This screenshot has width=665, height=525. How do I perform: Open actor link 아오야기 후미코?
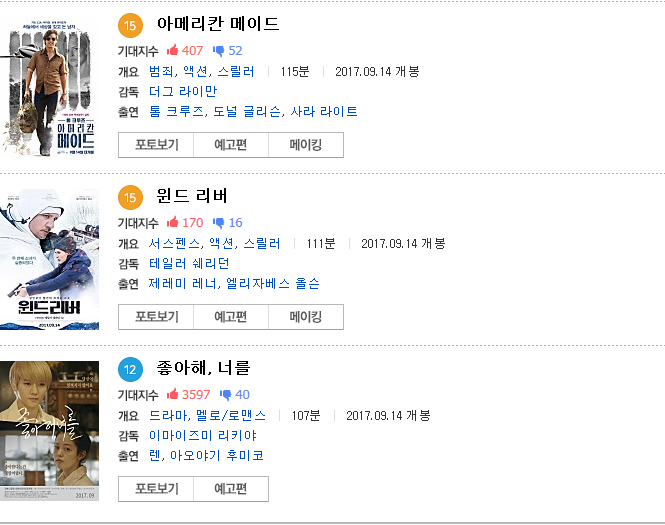pos(217,455)
